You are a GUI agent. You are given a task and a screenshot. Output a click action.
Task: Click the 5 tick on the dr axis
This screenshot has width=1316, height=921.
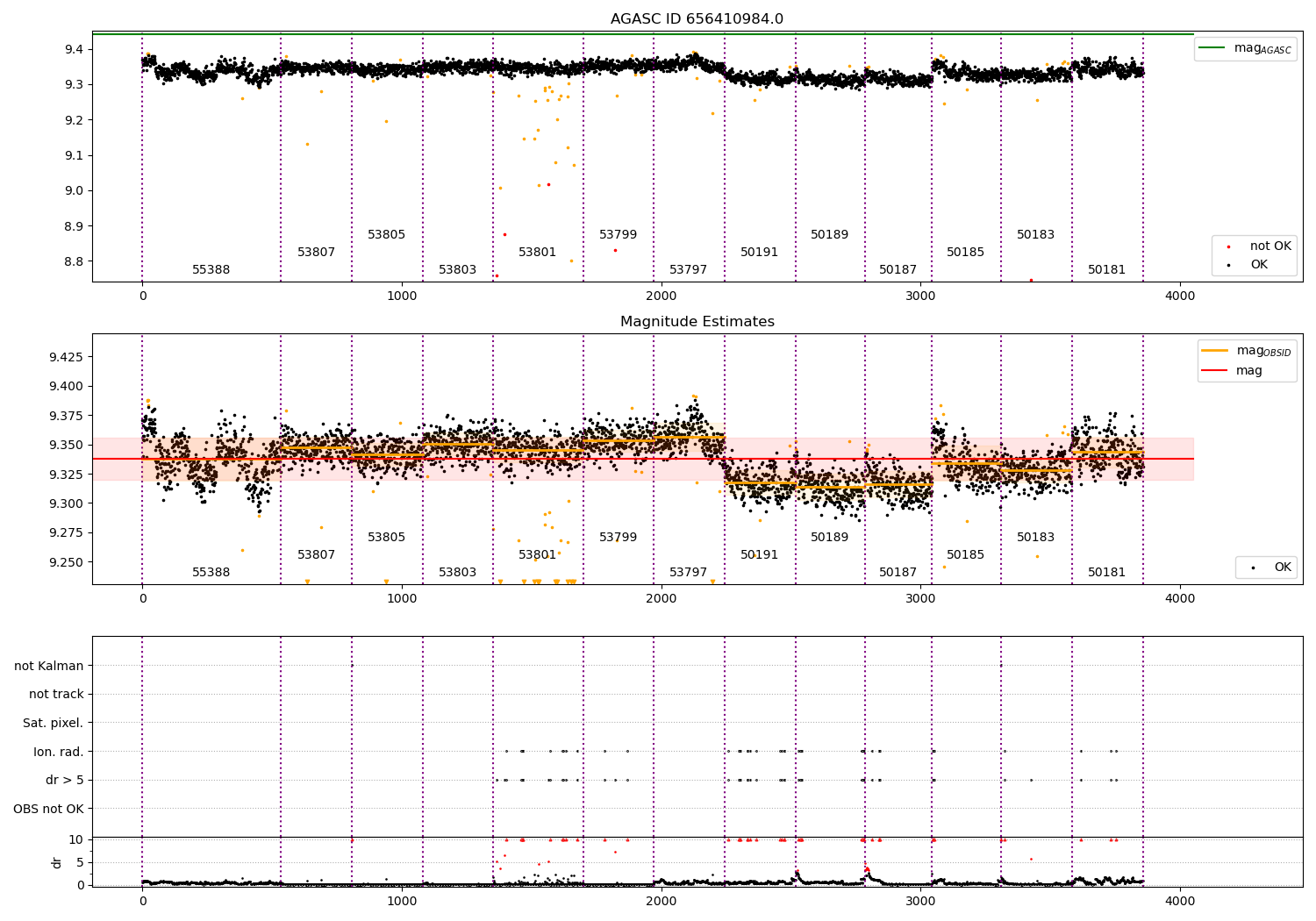coord(81,863)
